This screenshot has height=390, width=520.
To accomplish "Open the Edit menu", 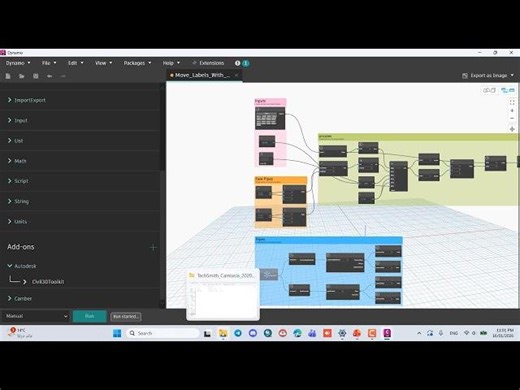I will pyautogui.click(x=76, y=63).
